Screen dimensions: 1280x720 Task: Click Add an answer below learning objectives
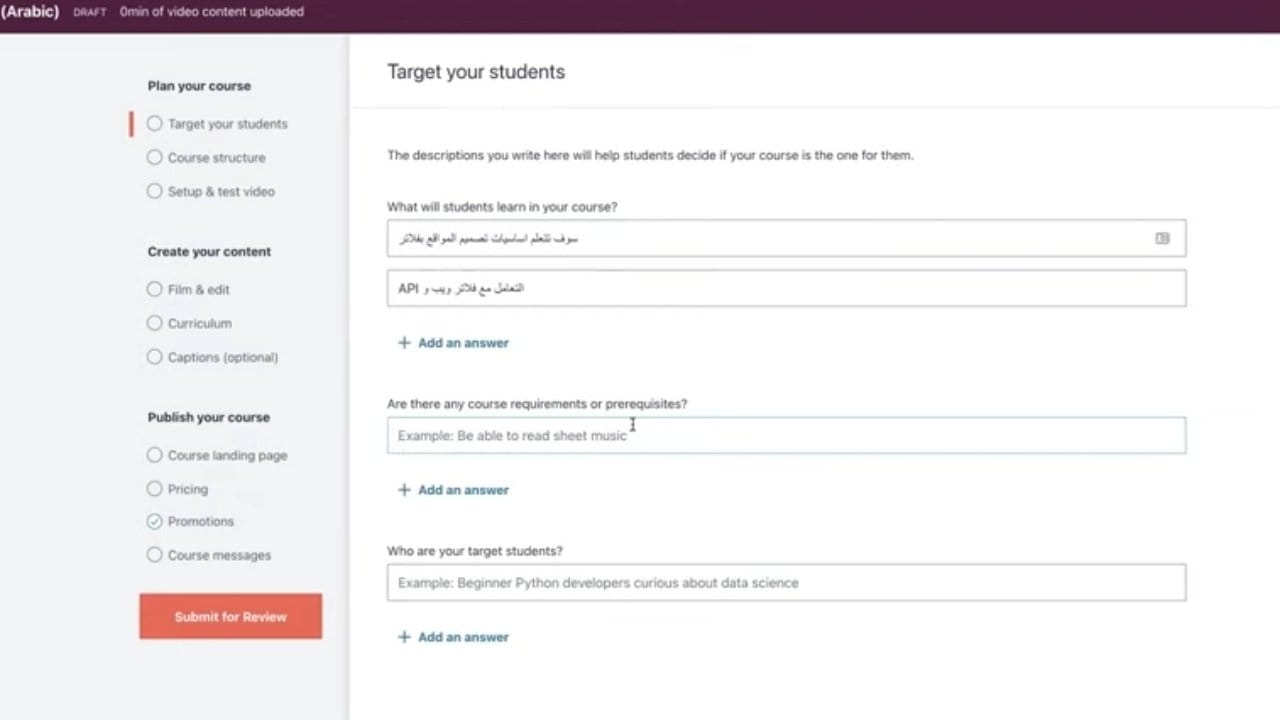(x=463, y=343)
